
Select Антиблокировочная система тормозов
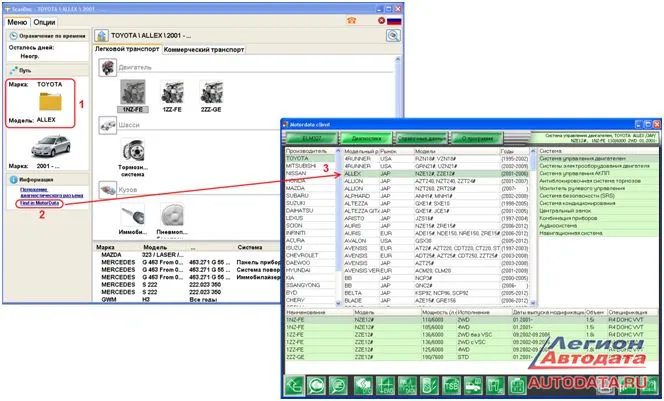598,181
